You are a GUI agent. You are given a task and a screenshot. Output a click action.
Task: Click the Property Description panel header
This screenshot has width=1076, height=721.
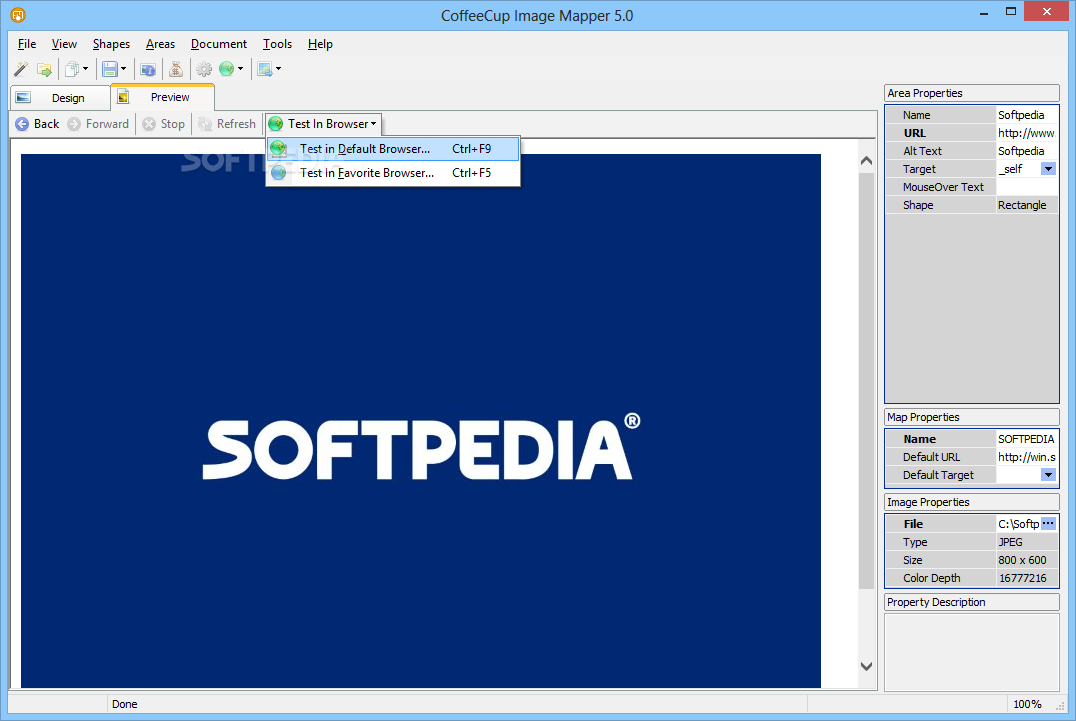tap(972, 602)
